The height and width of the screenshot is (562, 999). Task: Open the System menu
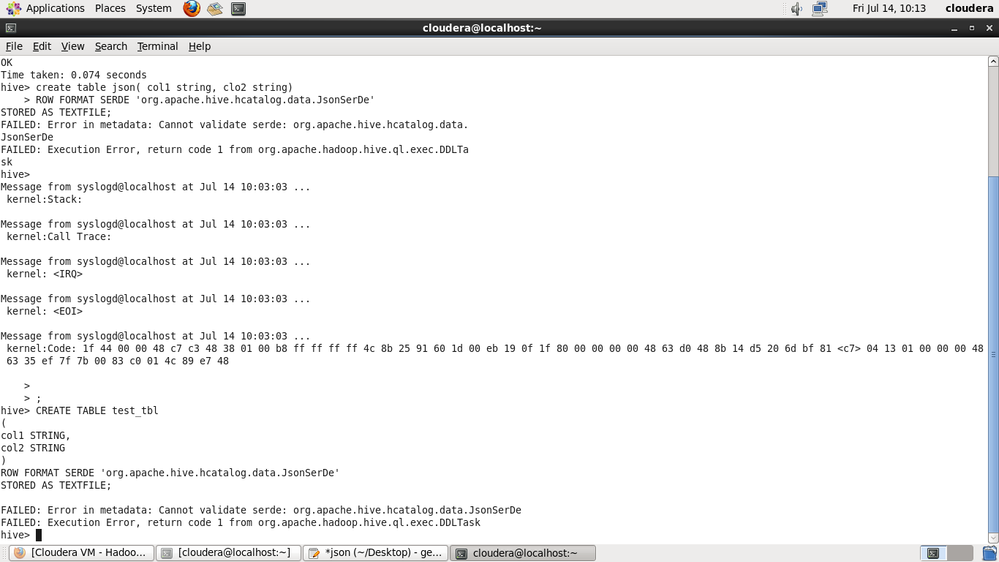154,8
